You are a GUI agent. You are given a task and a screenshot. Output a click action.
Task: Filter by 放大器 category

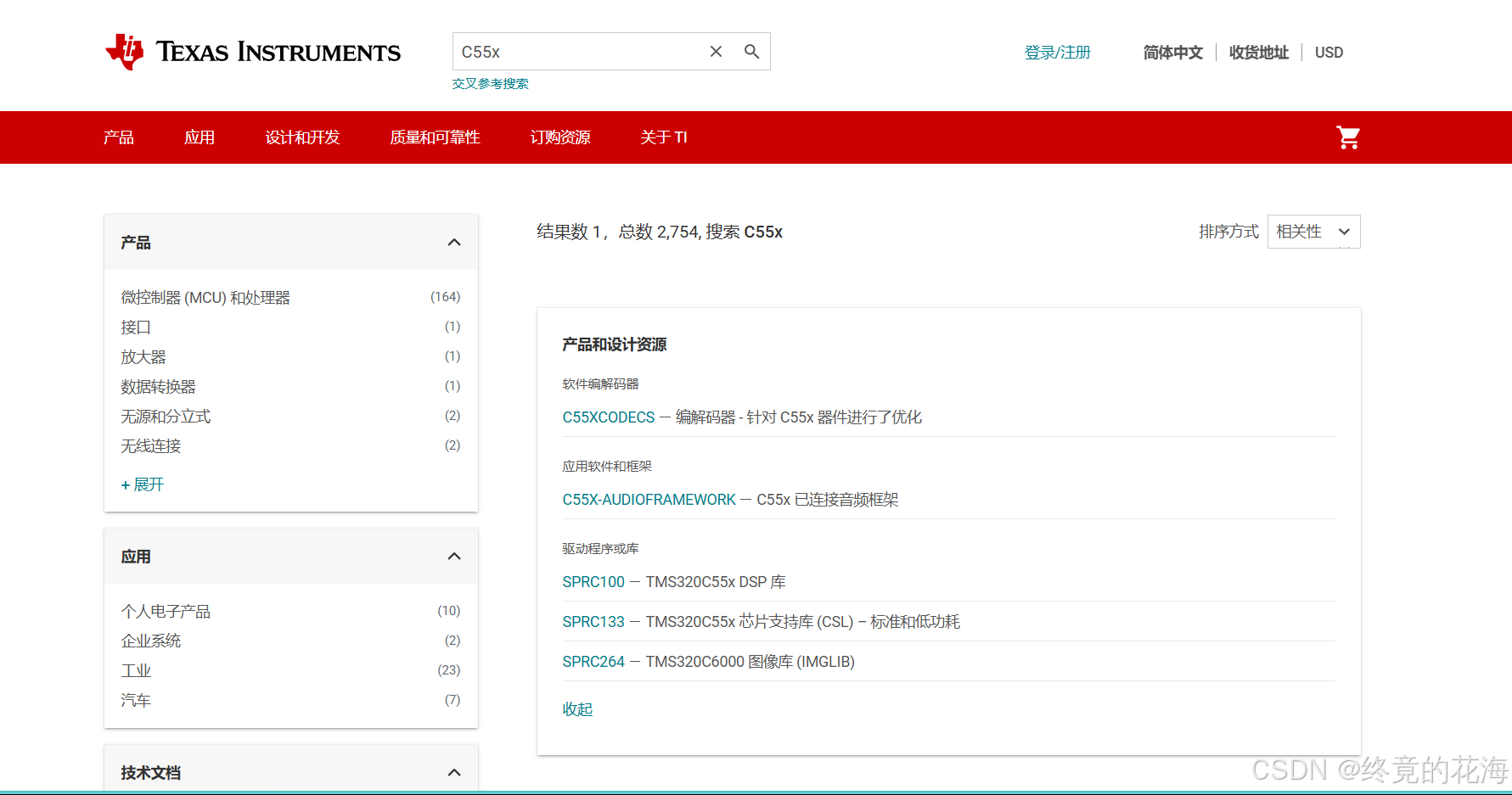[143, 357]
